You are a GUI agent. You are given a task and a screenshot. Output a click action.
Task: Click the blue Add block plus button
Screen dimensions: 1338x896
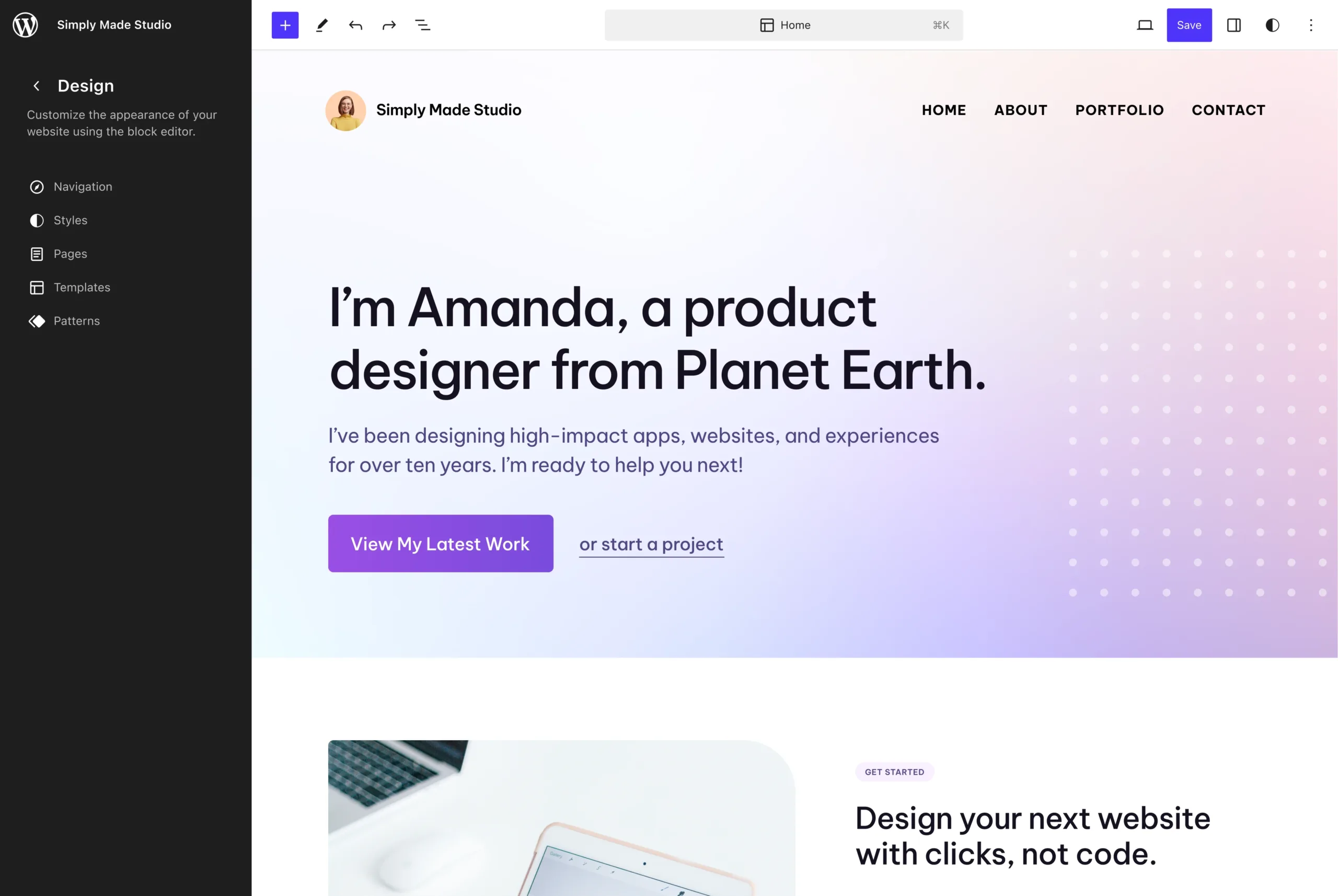[285, 25]
